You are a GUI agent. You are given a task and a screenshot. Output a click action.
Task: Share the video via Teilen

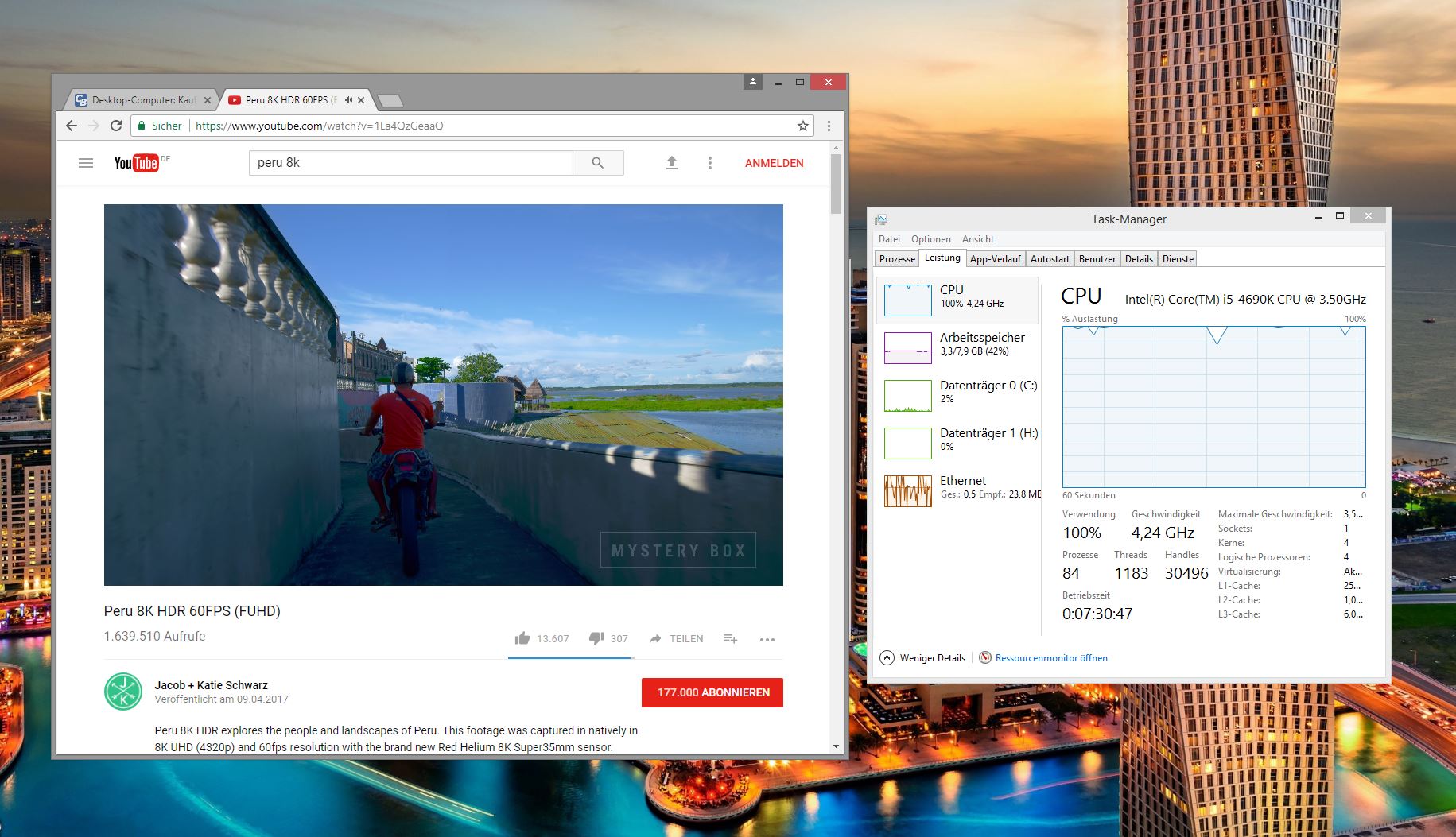677,638
